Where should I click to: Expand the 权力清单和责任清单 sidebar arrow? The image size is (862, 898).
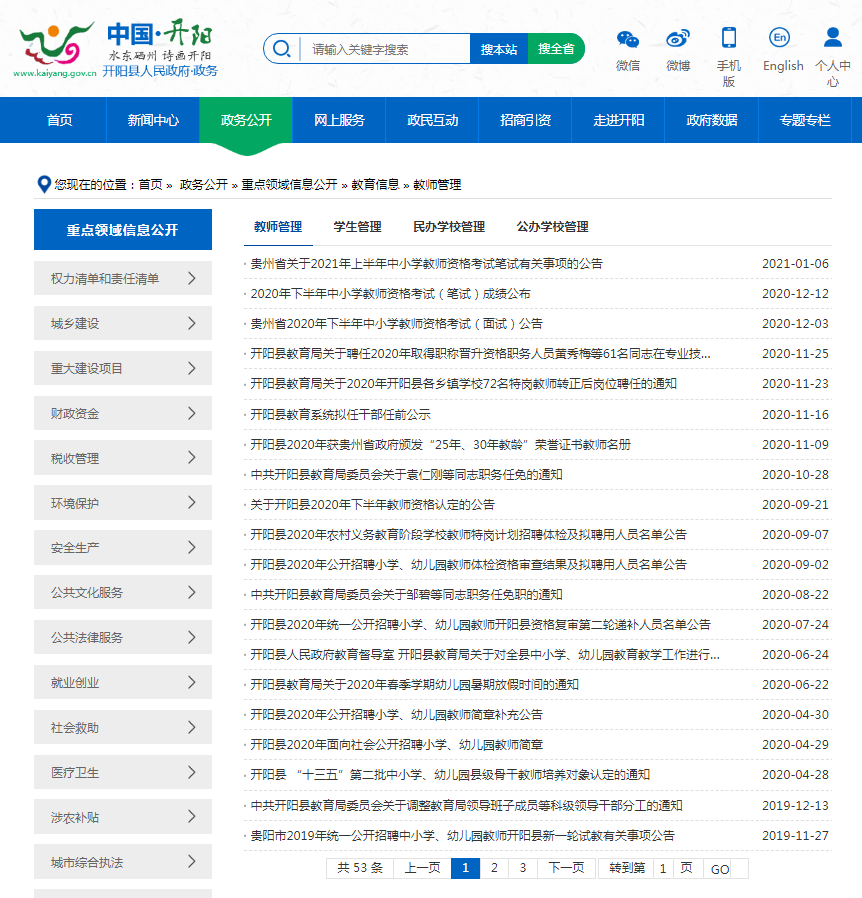tap(192, 279)
